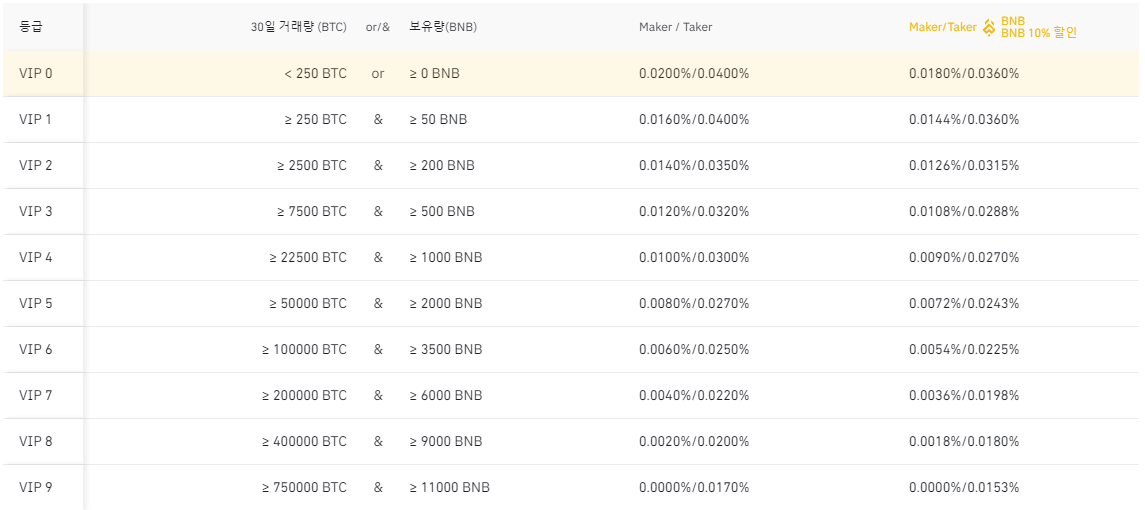
Task: Click the BNB 10% 할인 label
Action: point(1038,33)
